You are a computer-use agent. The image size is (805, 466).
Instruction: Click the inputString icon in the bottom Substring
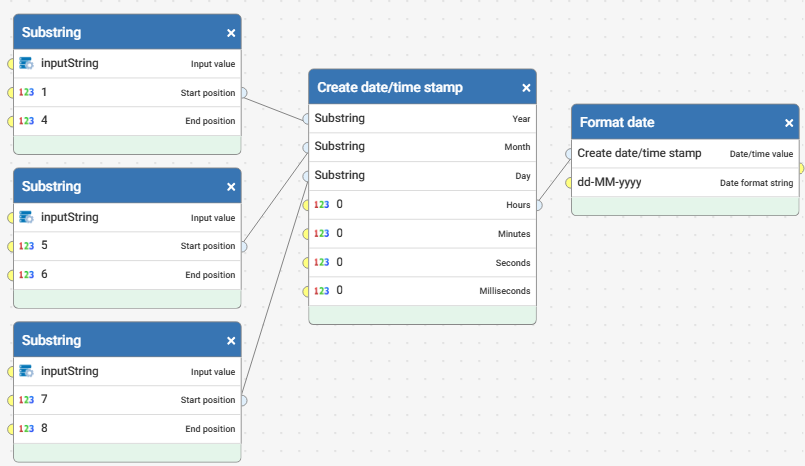tap(26, 371)
